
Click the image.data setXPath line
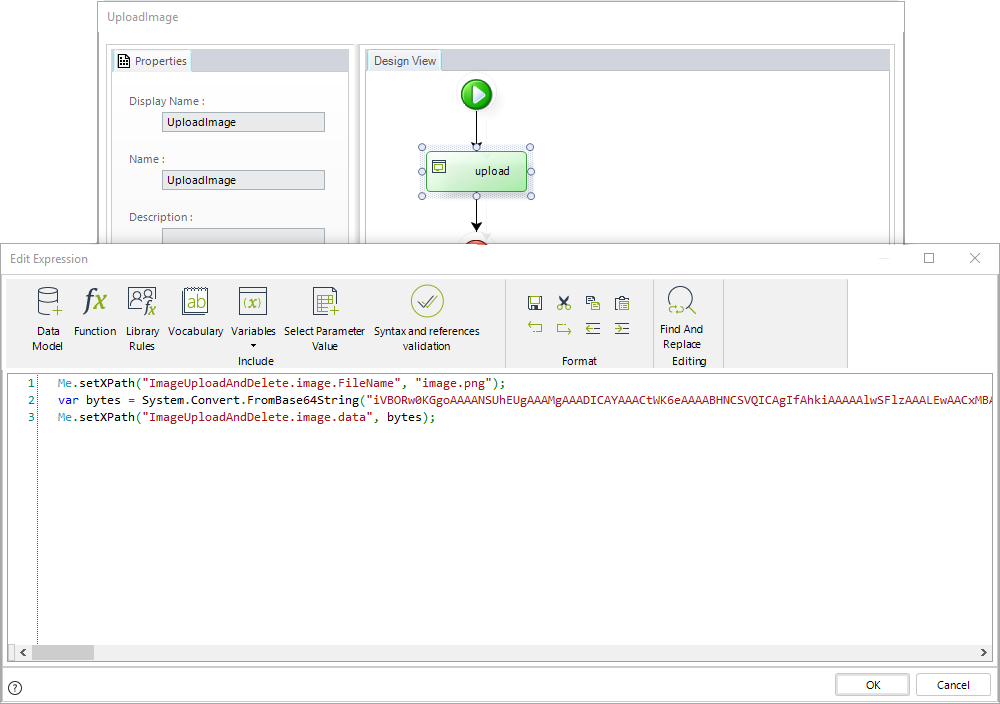pos(246,417)
